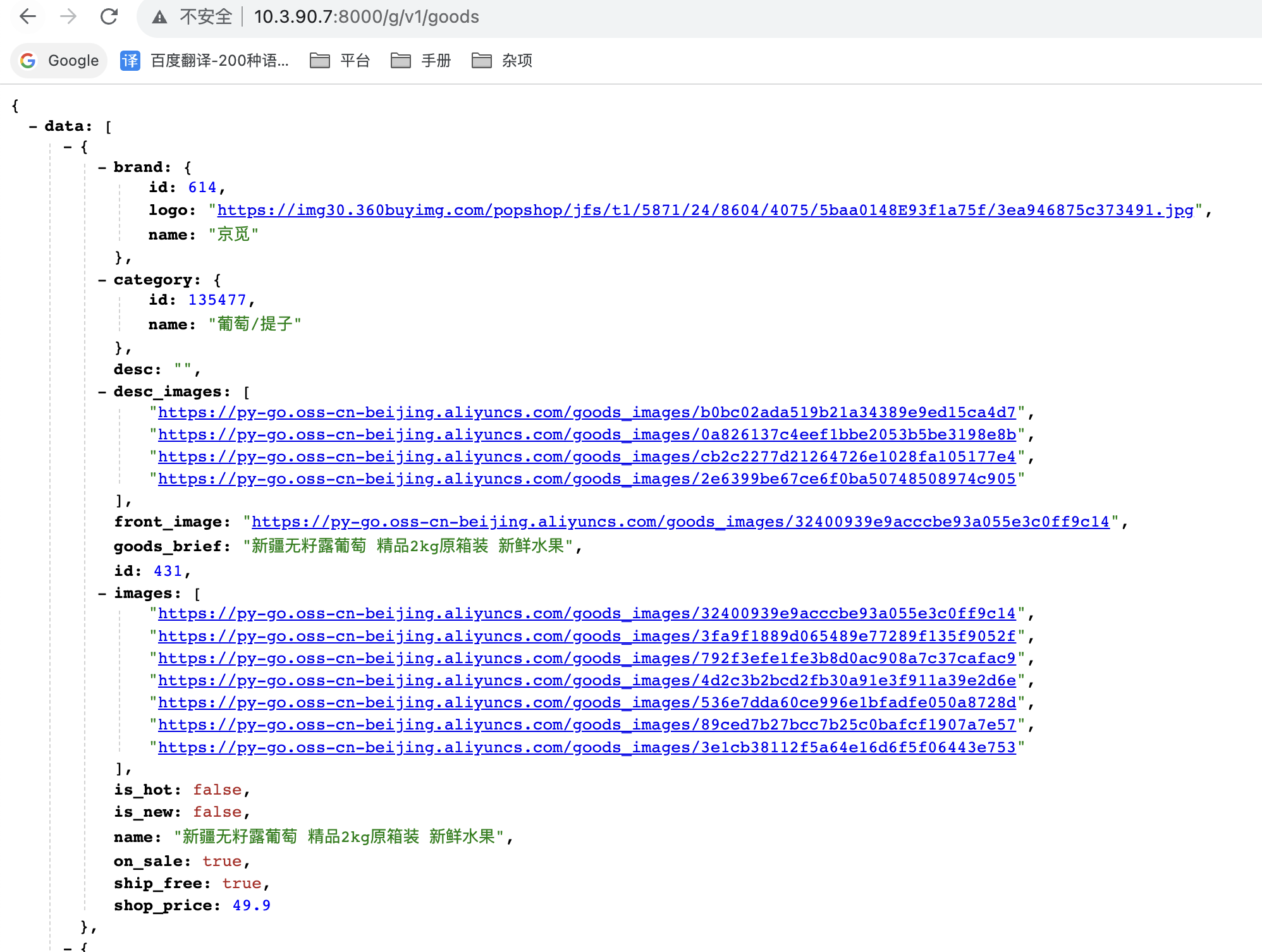Click brand name value 京觅

pos(233,235)
